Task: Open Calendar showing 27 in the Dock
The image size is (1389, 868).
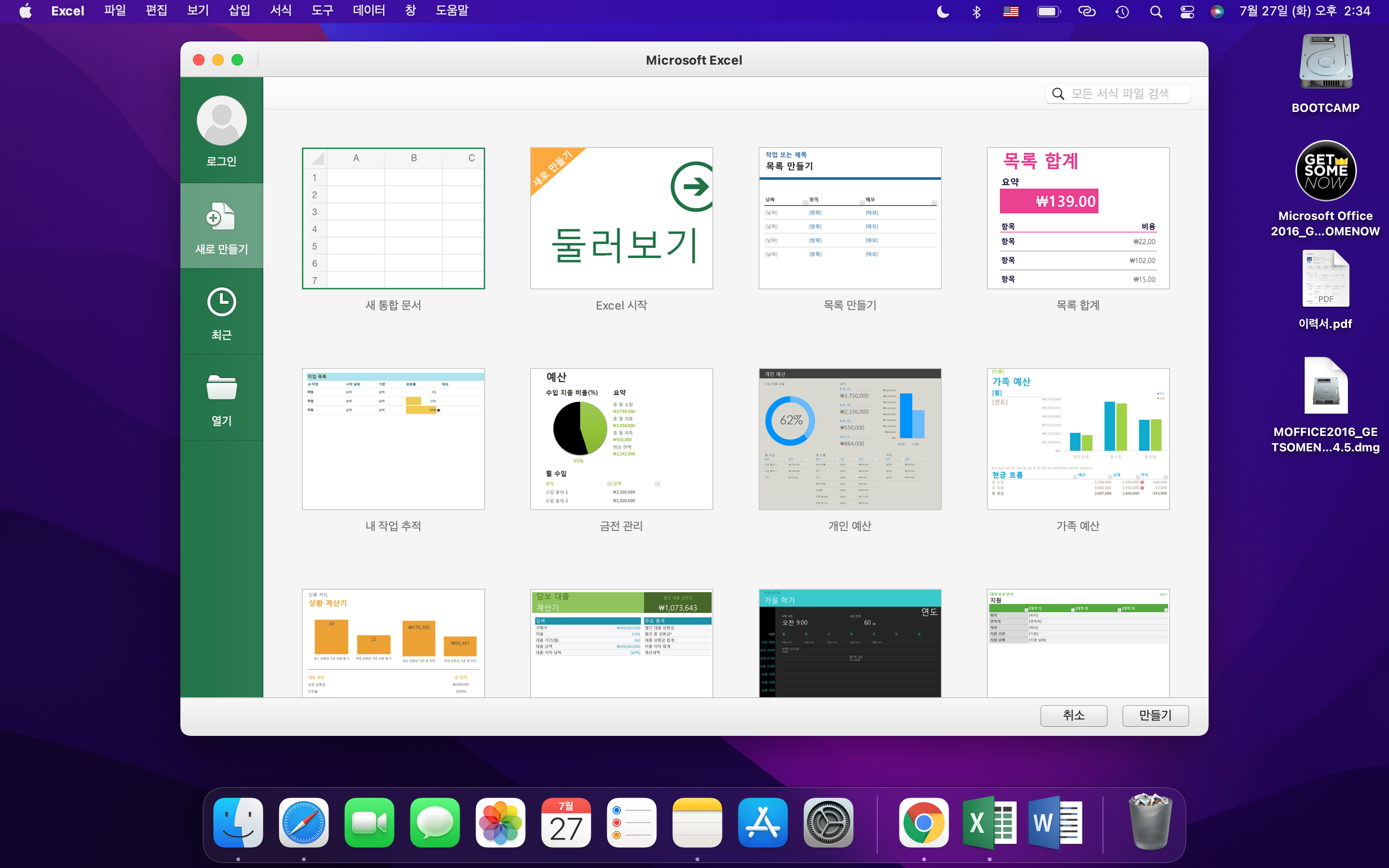Action: click(566, 823)
